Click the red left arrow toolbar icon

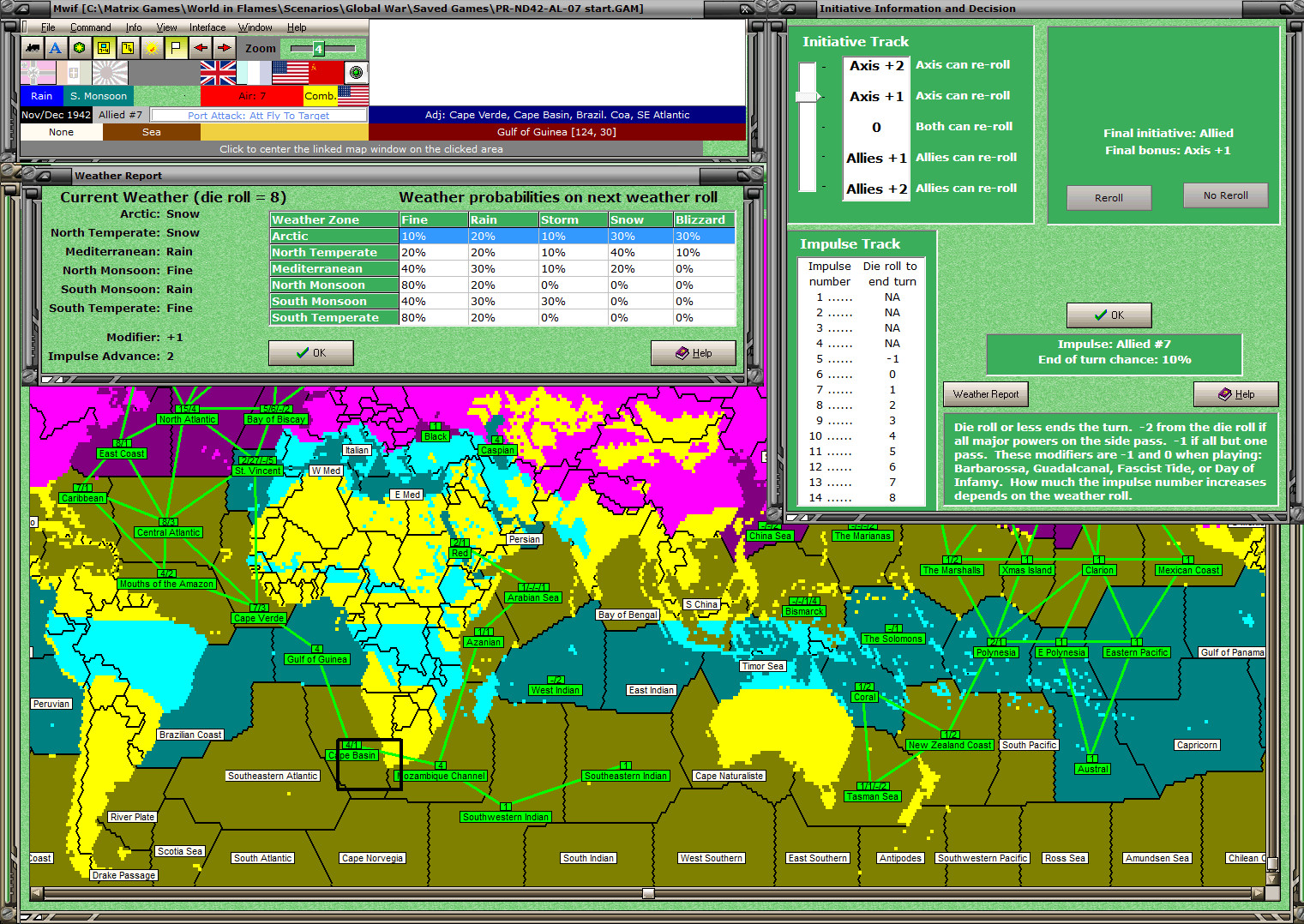tap(200, 48)
